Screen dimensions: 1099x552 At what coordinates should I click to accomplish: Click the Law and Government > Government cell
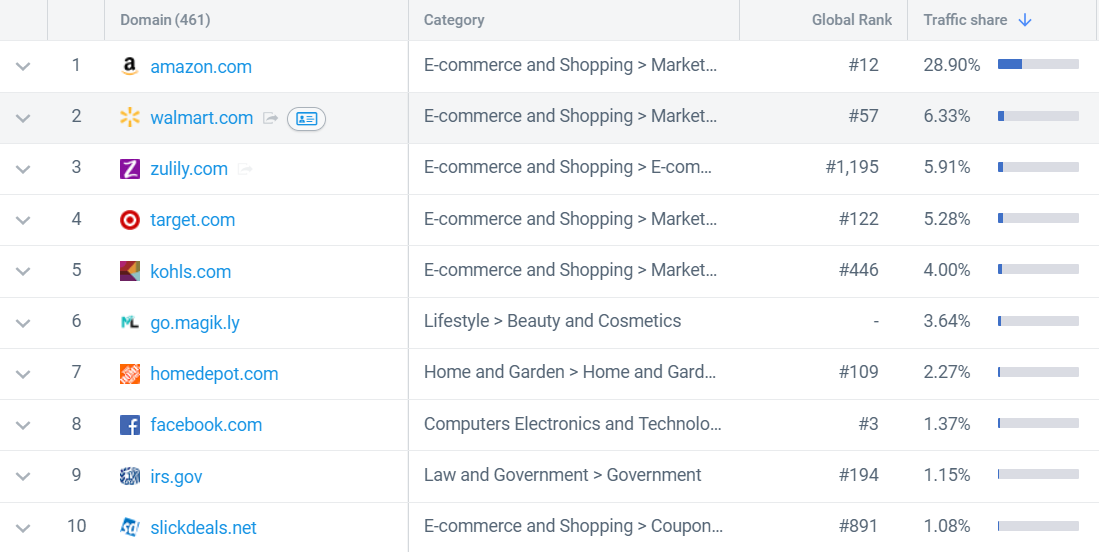coord(563,475)
